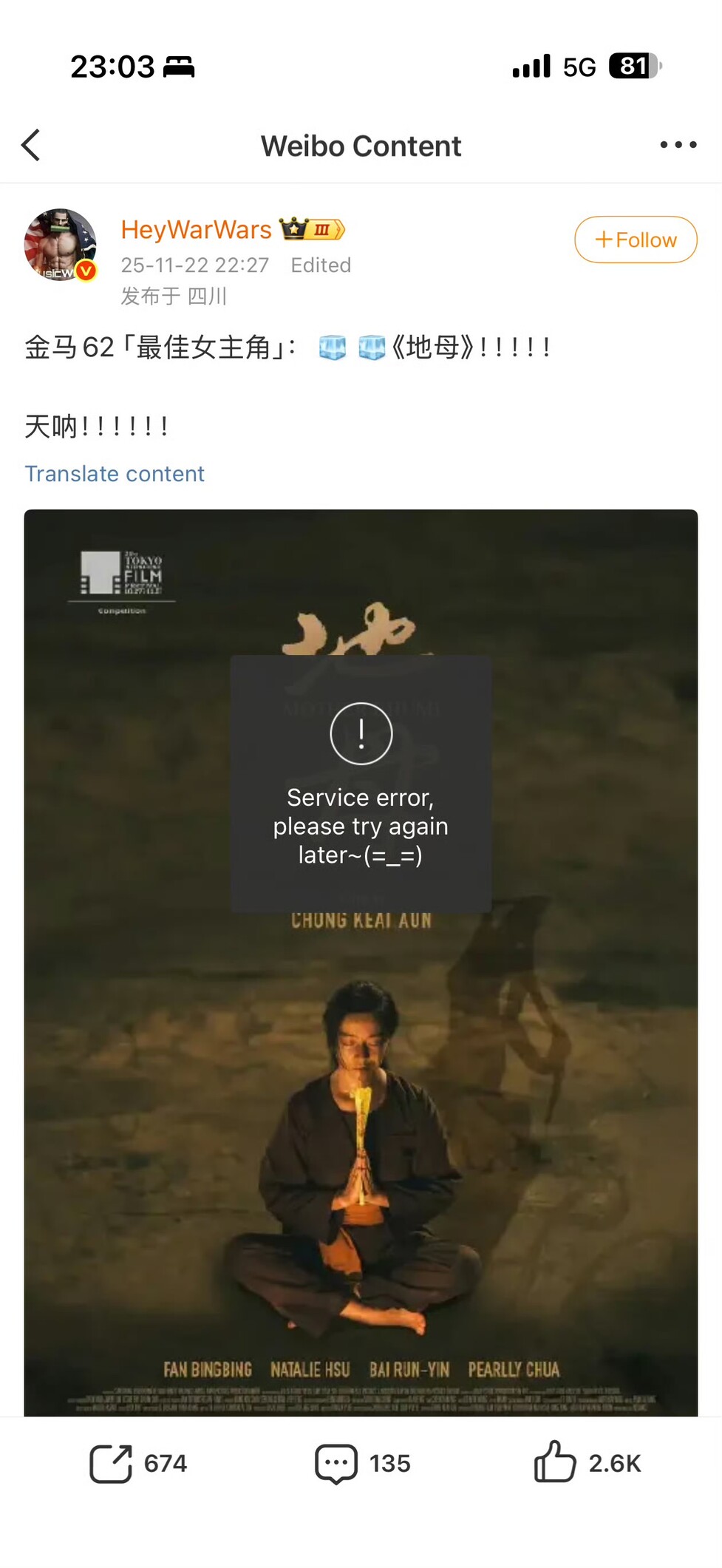Go back using the left chevron

pyautogui.click(x=31, y=145)
